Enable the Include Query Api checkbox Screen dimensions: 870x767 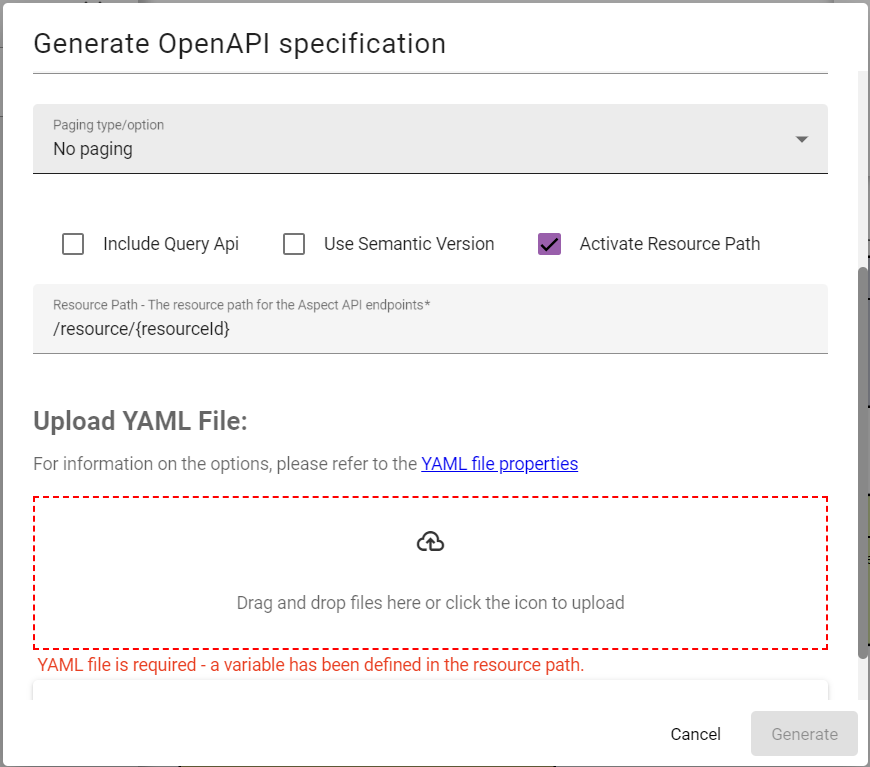click(x=73, y=244)
